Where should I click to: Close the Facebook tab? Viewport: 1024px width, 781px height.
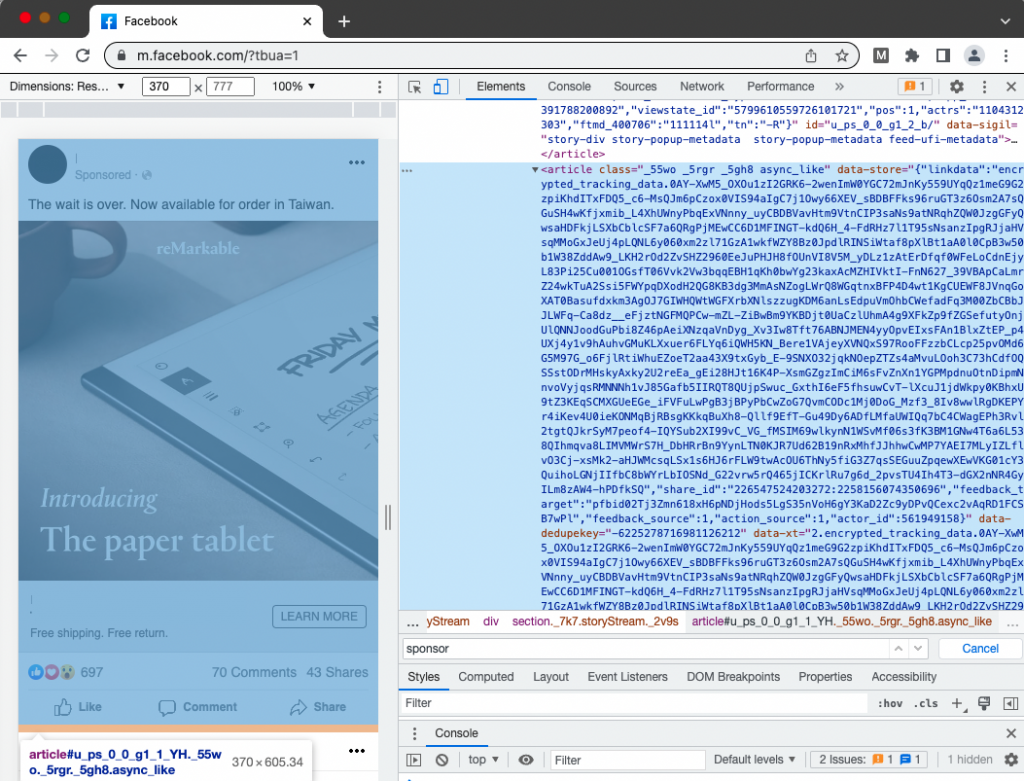(307, 22)
